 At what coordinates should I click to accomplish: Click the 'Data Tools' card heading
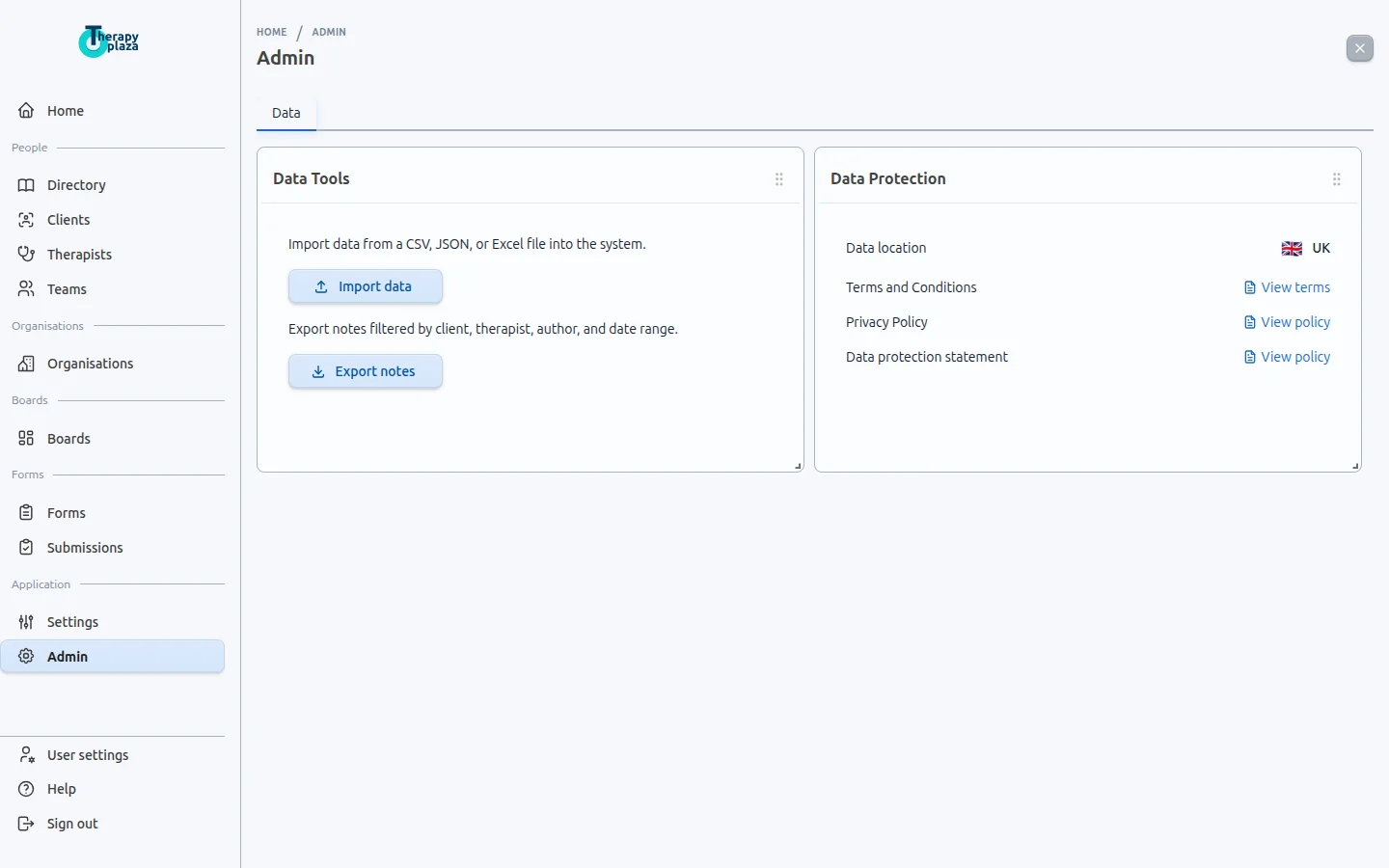(x=312, y=178)
